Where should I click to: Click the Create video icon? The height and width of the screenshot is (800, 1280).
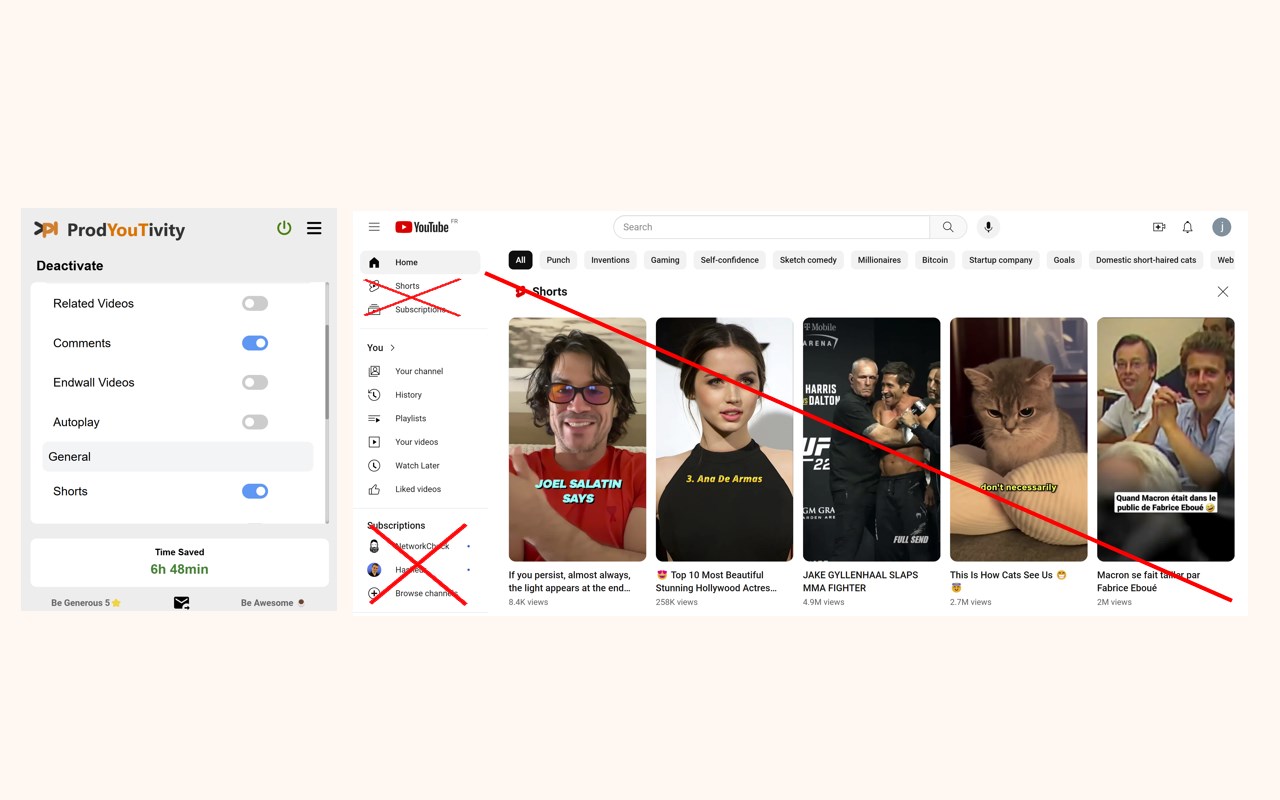pyautogui.click(x=1159, y=227)
